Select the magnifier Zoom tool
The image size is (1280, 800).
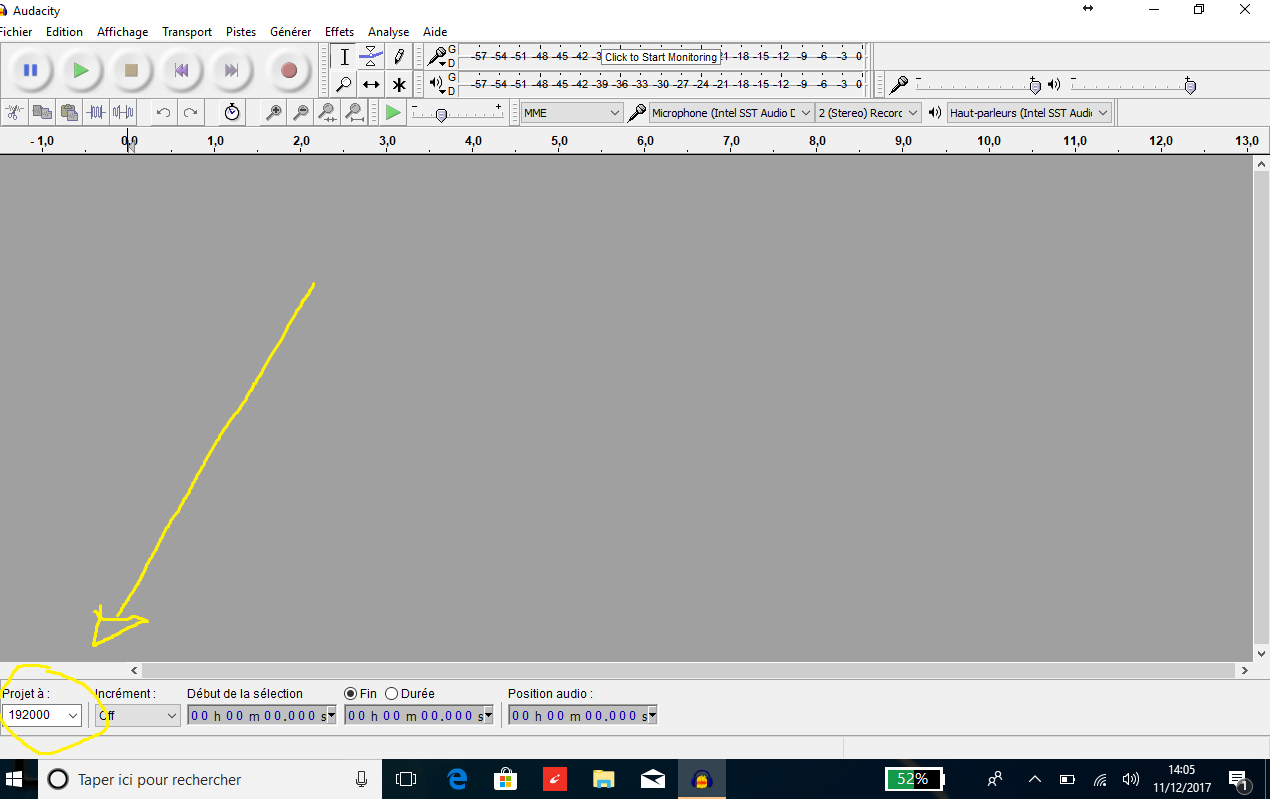(344, 85)
